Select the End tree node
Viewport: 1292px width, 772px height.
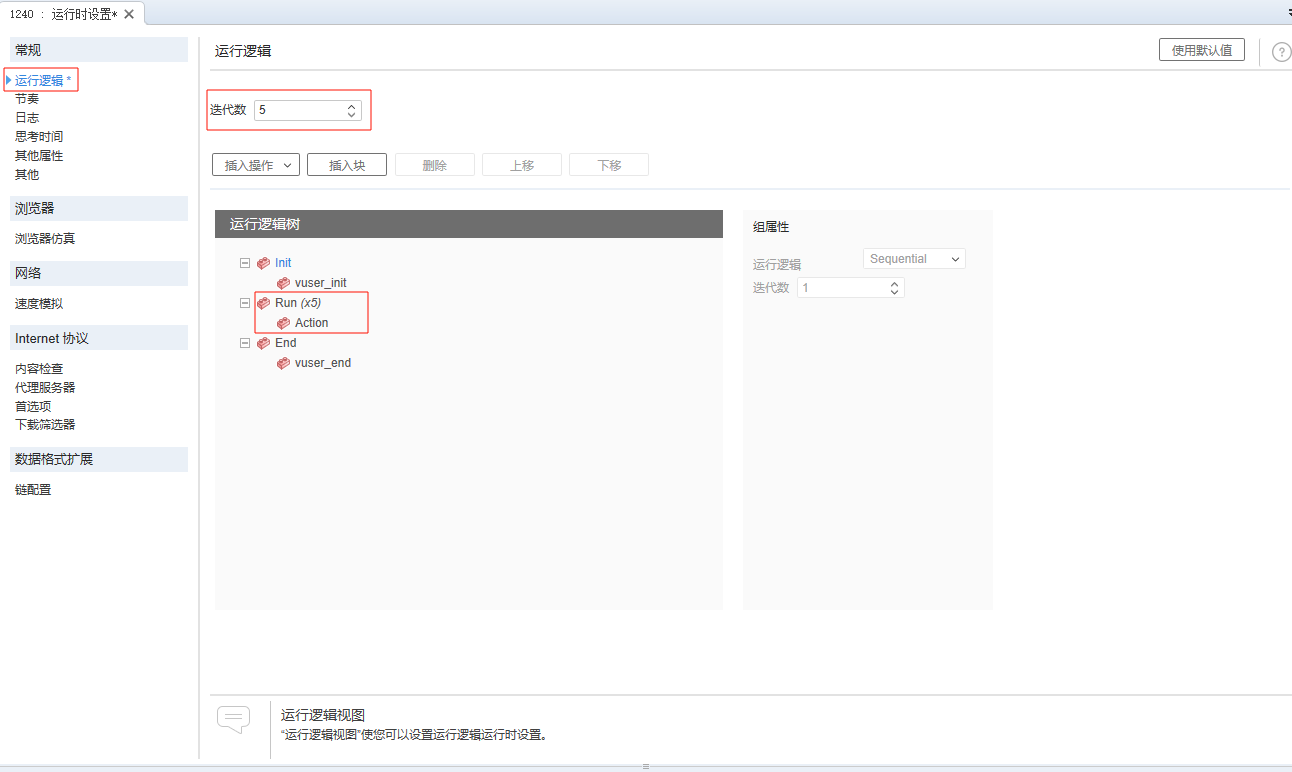286,343
